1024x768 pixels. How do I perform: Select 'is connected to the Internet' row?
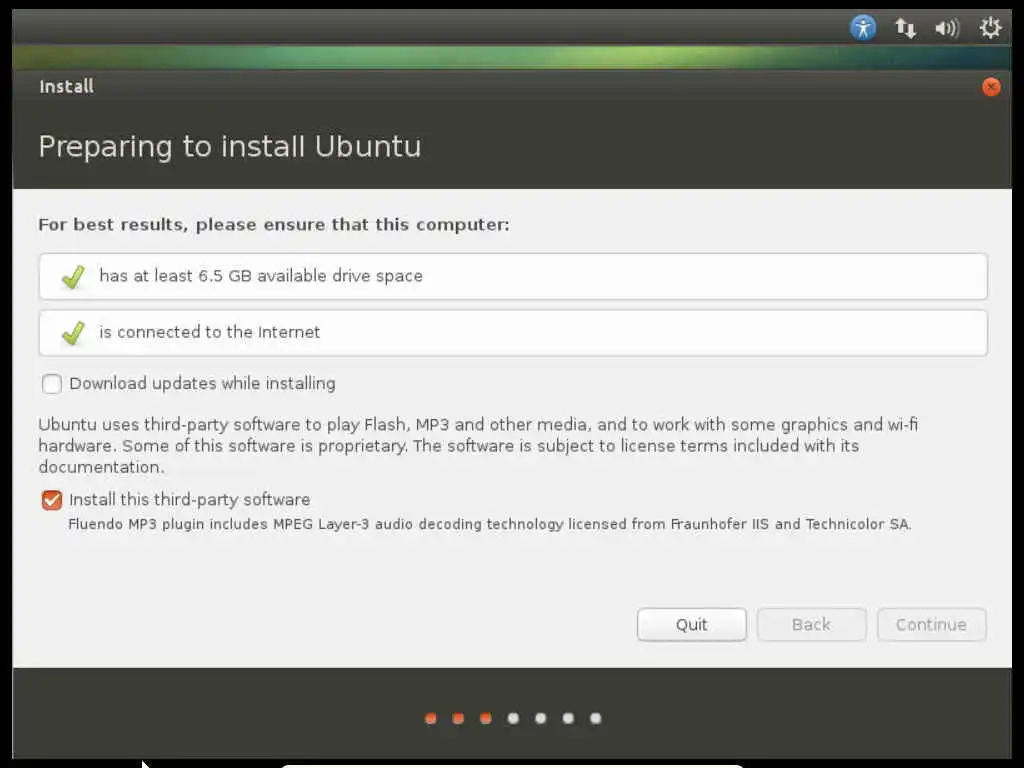point(513,333)
